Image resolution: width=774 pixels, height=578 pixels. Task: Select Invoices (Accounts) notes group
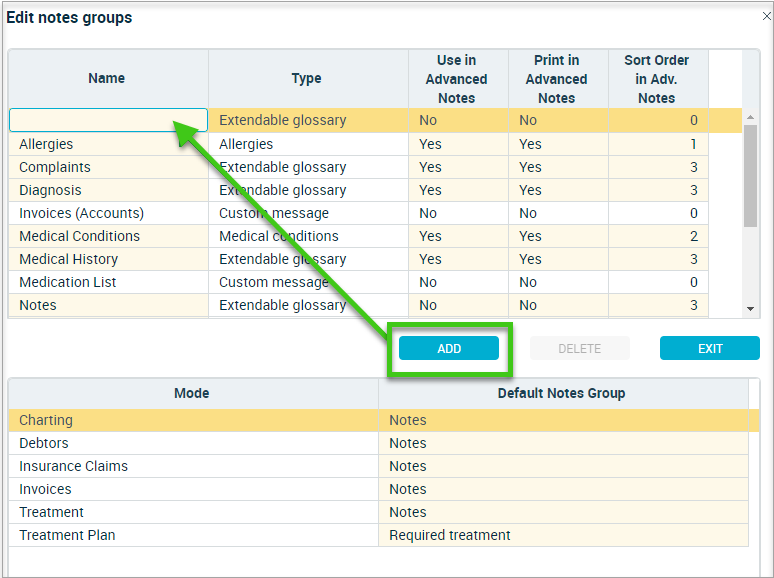(358, 213)
